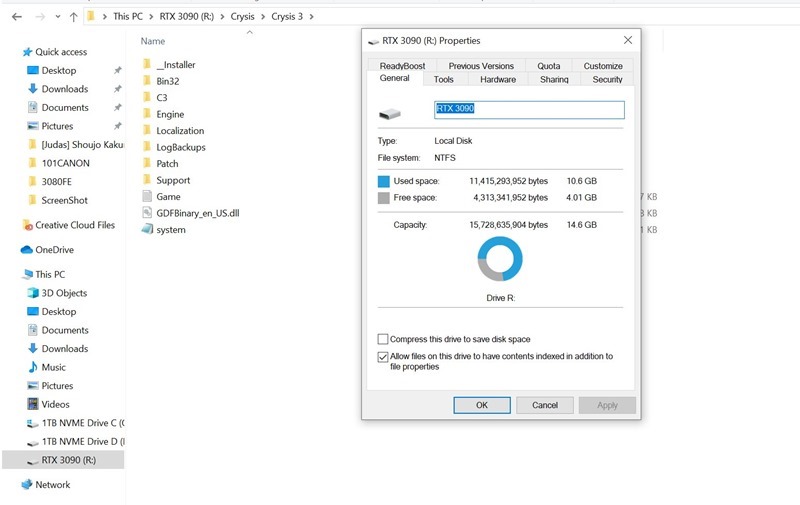The width and height of the screenshot is (800, 505).
Task: Open the recent locations dropdown arrow
Action: click(x=58, y=17)
